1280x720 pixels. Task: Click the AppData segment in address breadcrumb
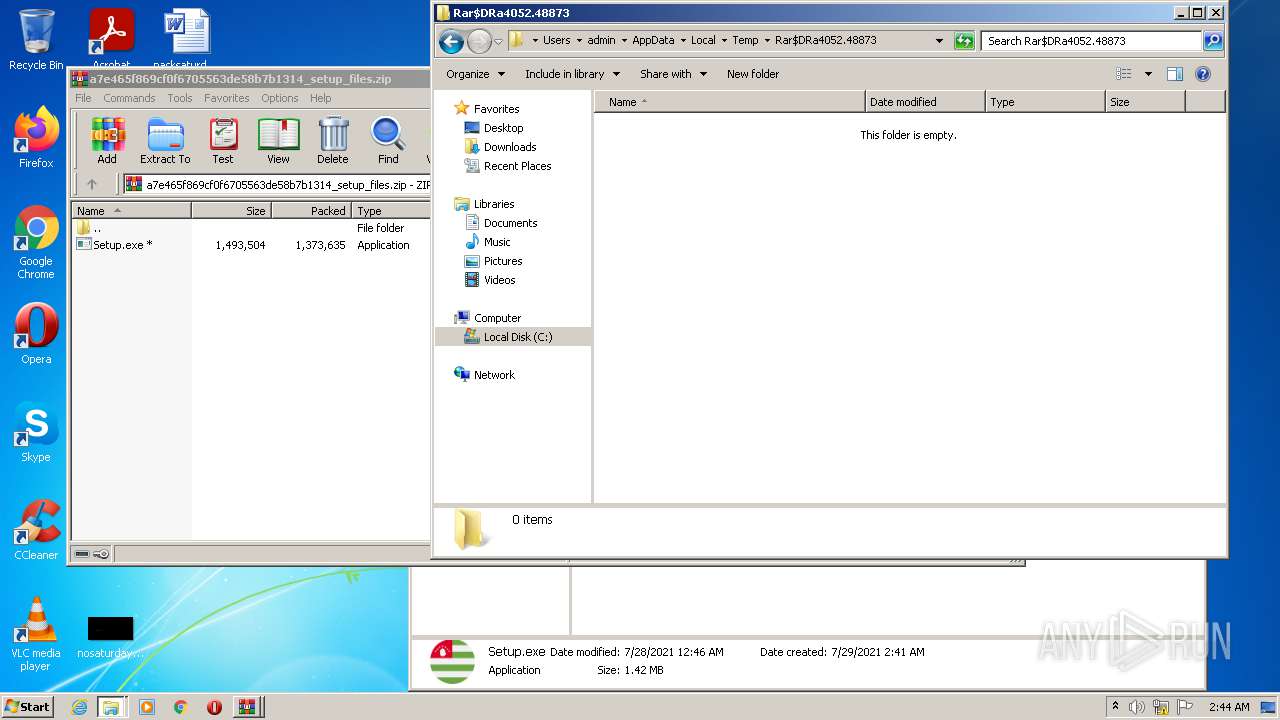pyautogui.click(x=653, y=41)
